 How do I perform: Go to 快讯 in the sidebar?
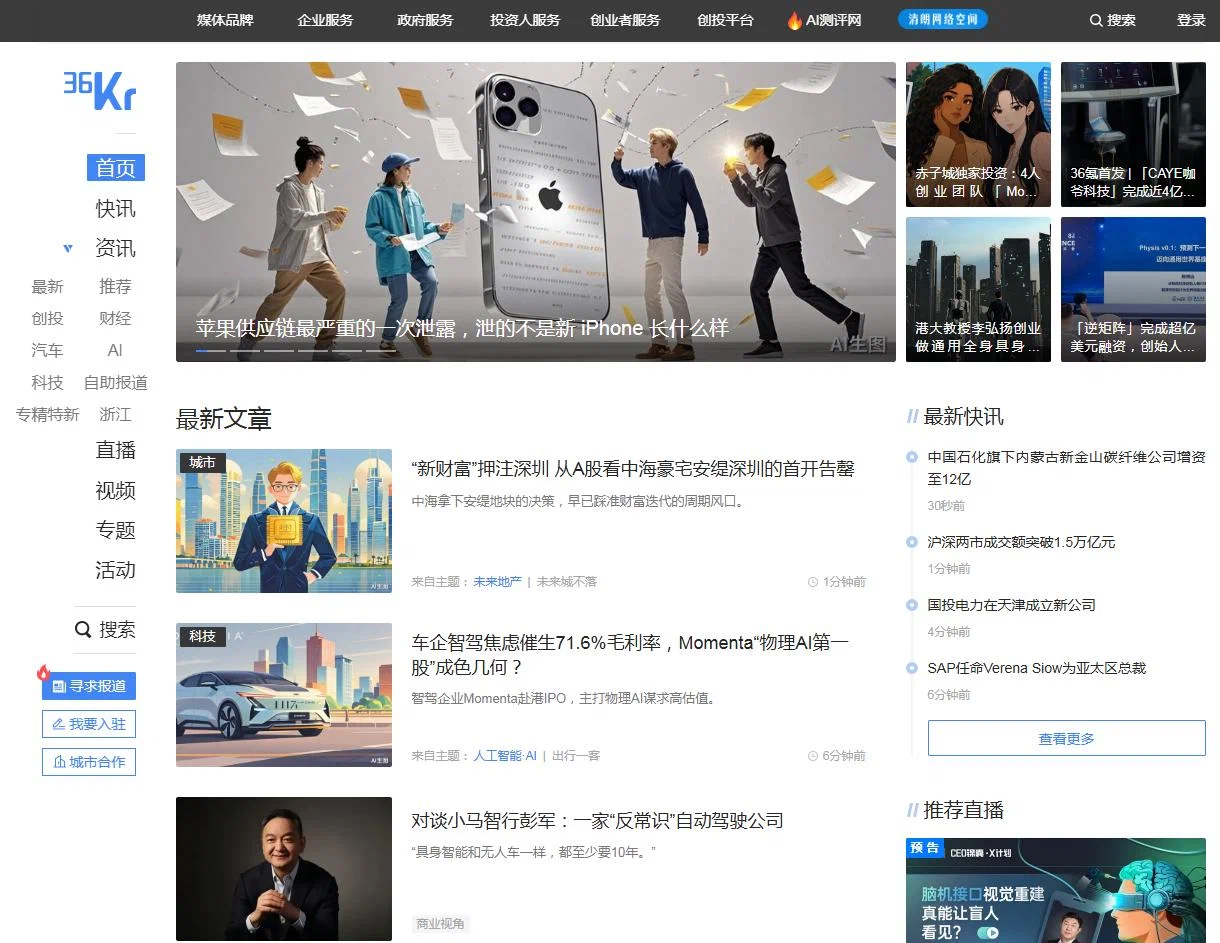[x=115, y=209]
